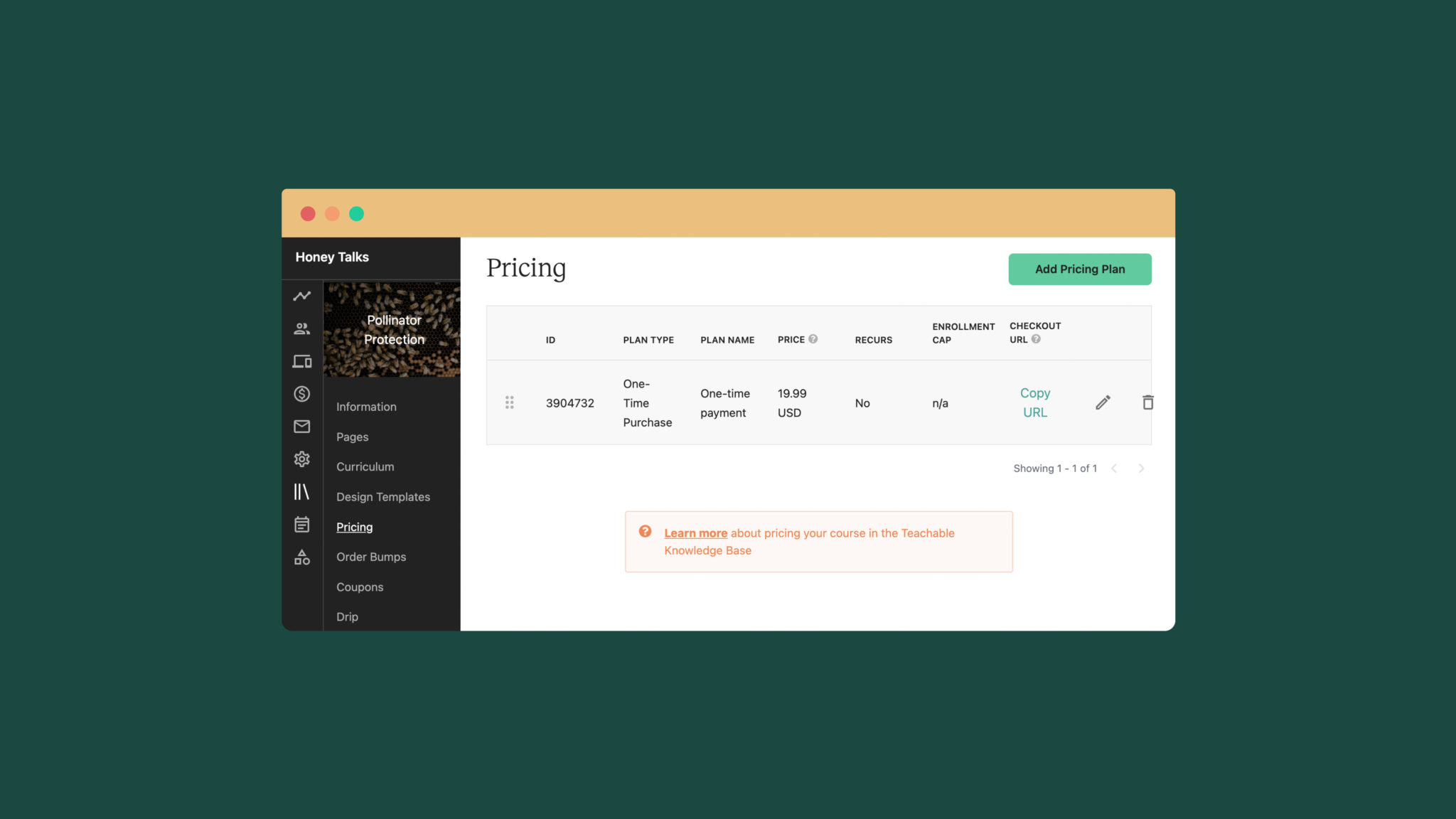Navigate to previous page using left chevron
Image resolution: width=1456 pixels, height=819 pixels.
click(1113, 468)
